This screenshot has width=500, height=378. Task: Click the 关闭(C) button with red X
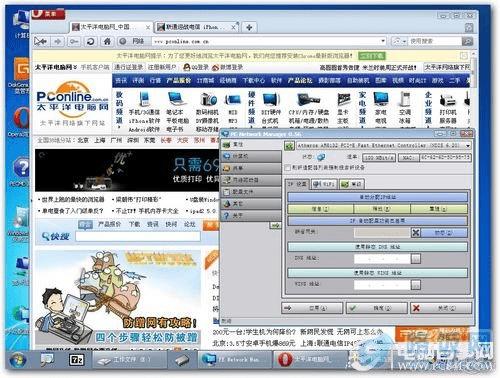pyautogui.click(x=441, y=308)
